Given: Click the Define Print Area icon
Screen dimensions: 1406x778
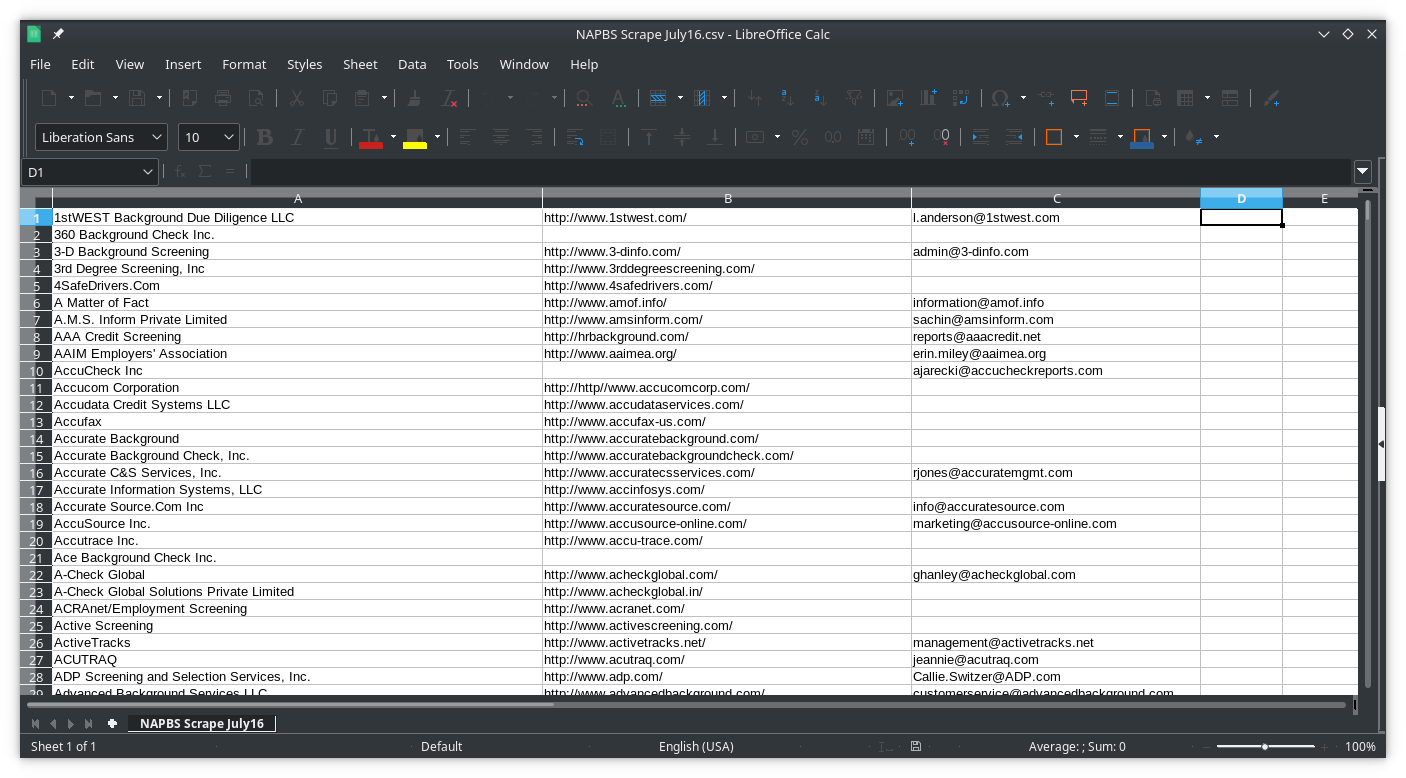Looking at the screenshot, I should click(1152, 98).
